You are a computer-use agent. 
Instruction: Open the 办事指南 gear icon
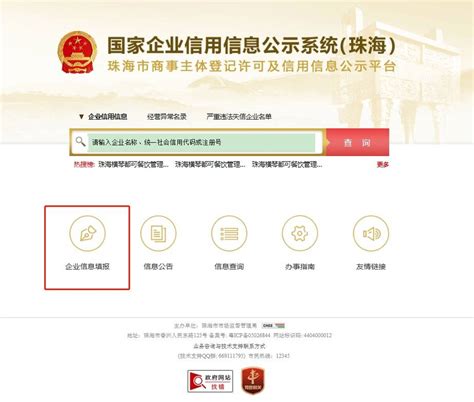point(300,233)
